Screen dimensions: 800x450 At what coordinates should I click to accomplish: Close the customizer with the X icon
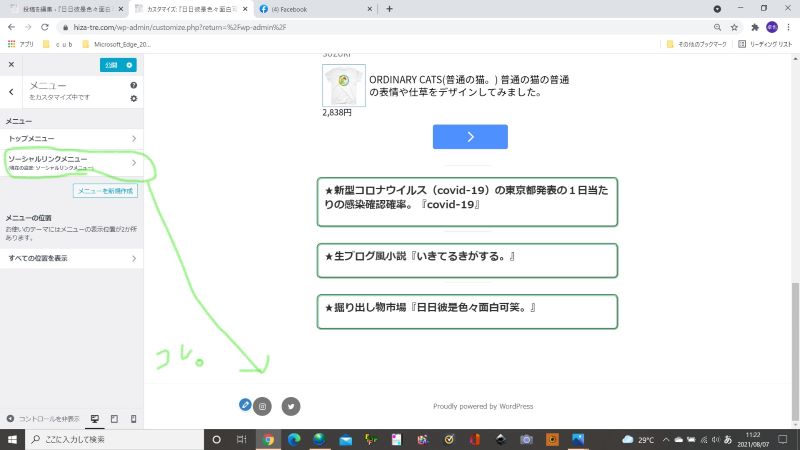11,65
